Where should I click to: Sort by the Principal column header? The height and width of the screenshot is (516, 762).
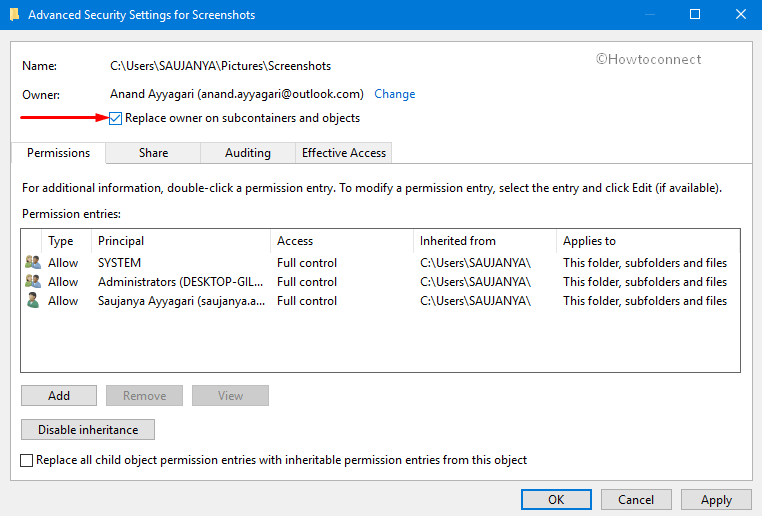coord(180,241)
